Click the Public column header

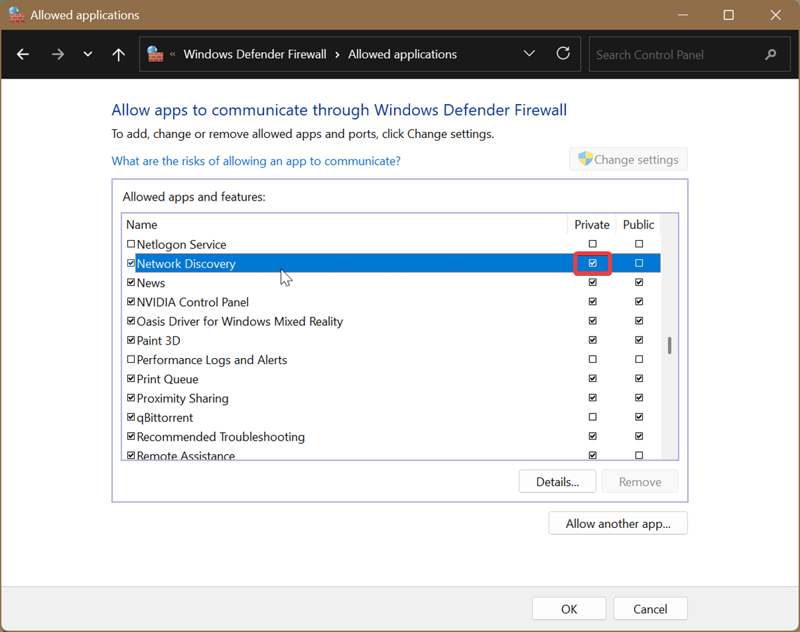tap(638, 224)
